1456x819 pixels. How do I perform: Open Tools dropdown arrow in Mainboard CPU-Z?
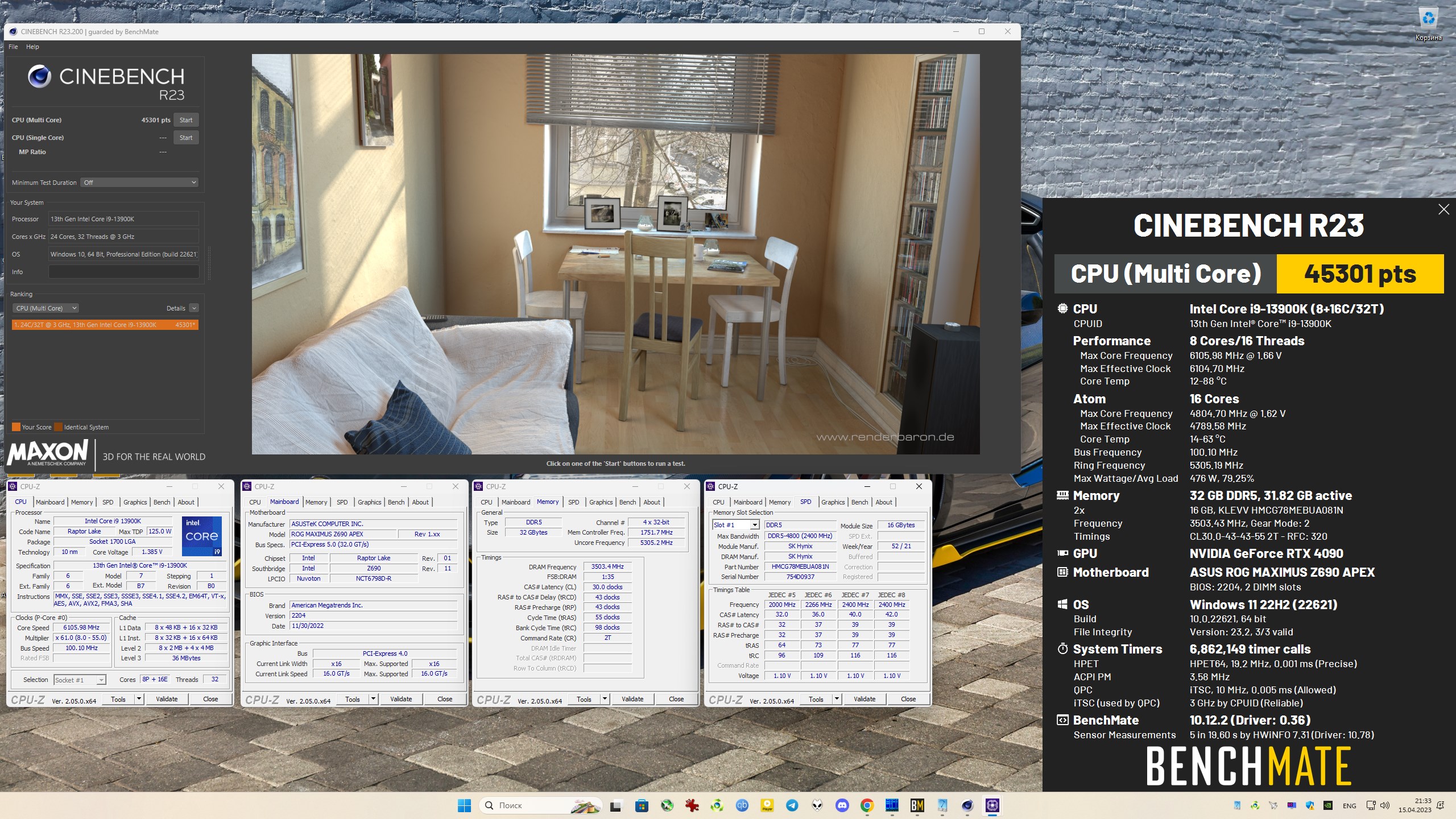click(373, 699)
